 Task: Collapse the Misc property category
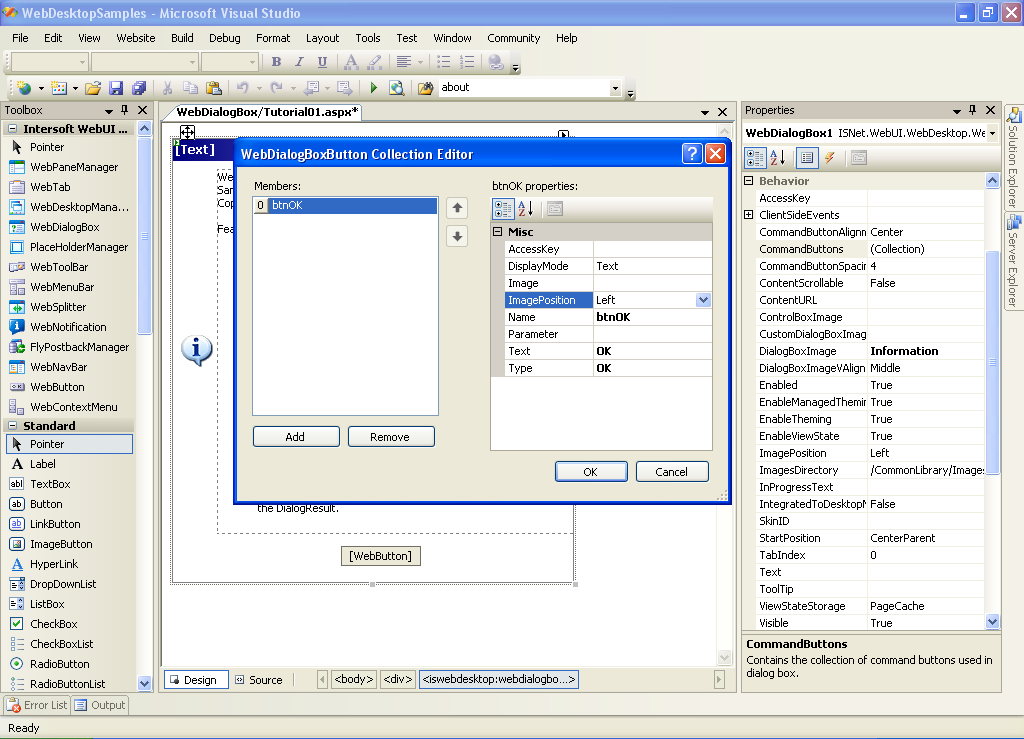click(498, 232)
